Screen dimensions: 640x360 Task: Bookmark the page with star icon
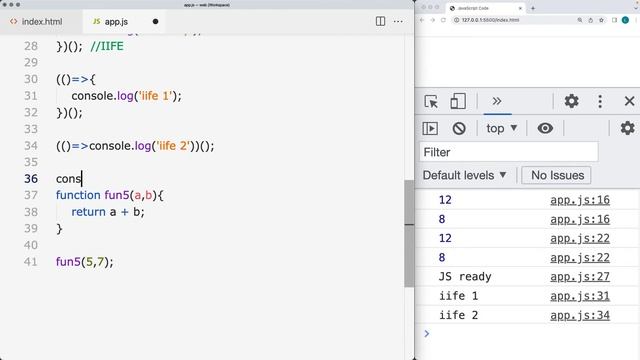point(601,20)
